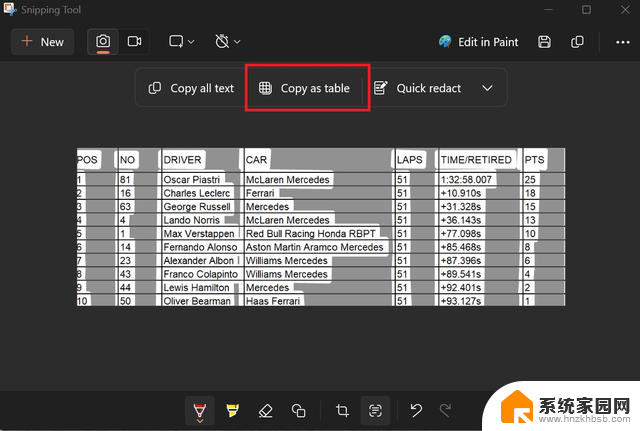
Task: Select the text Lando Norris
Action: pyautogui.click(x=191, y=220)
